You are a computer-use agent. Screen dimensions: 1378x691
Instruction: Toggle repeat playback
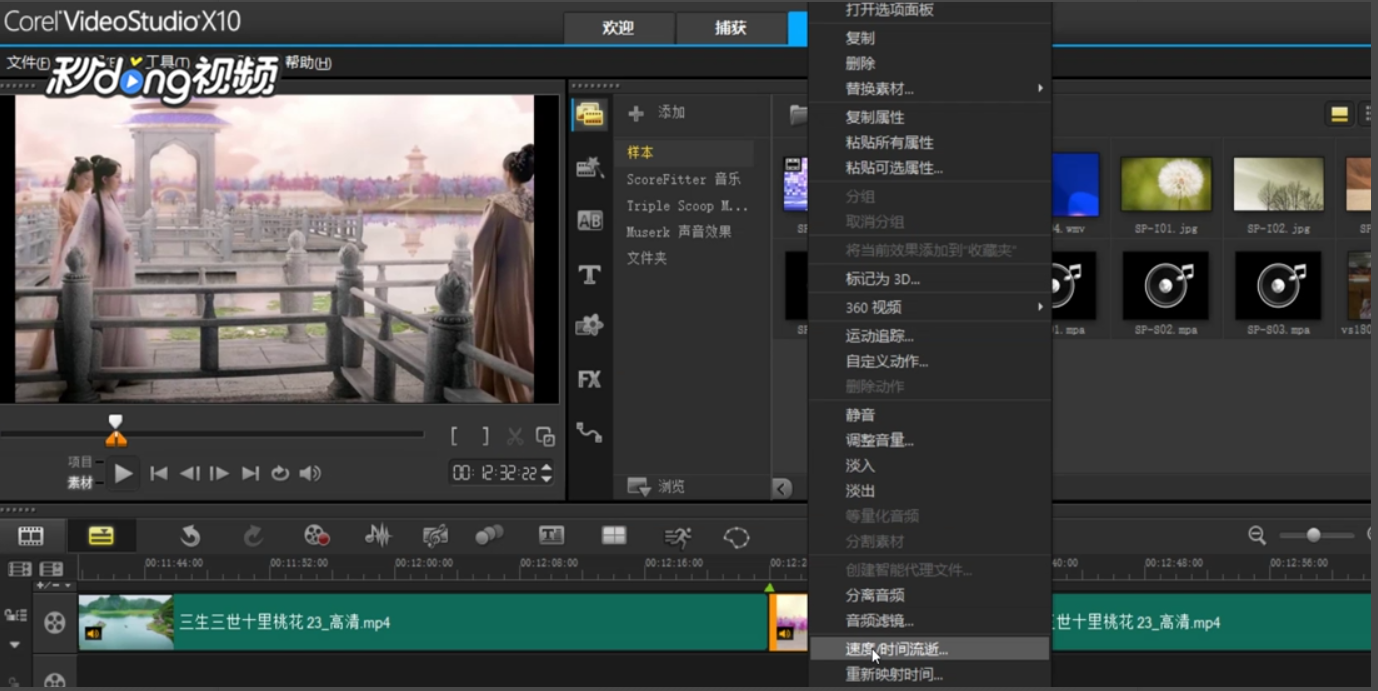pos(280,474)
